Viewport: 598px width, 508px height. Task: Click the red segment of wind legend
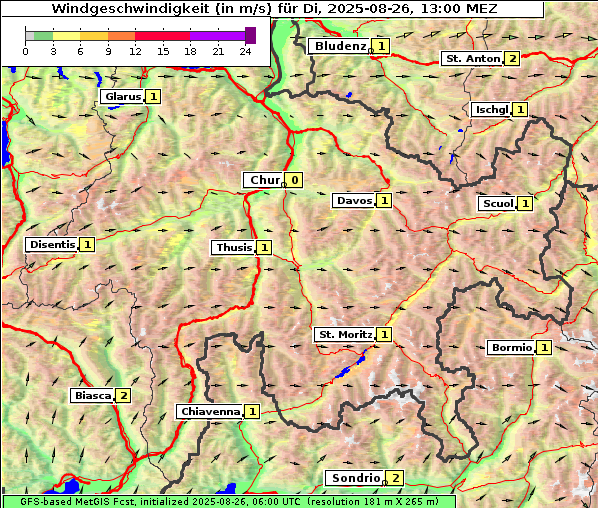click(162, 36)
